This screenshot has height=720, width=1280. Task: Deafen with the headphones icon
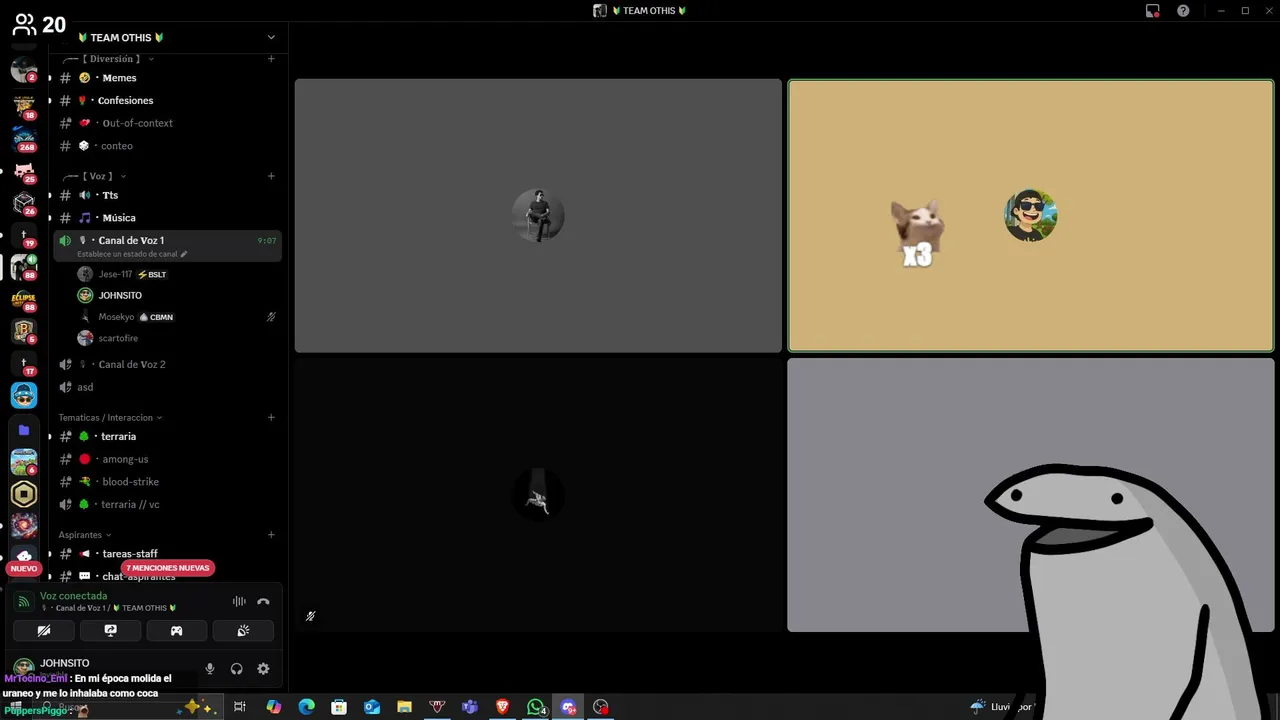click(x=237, y=669)
